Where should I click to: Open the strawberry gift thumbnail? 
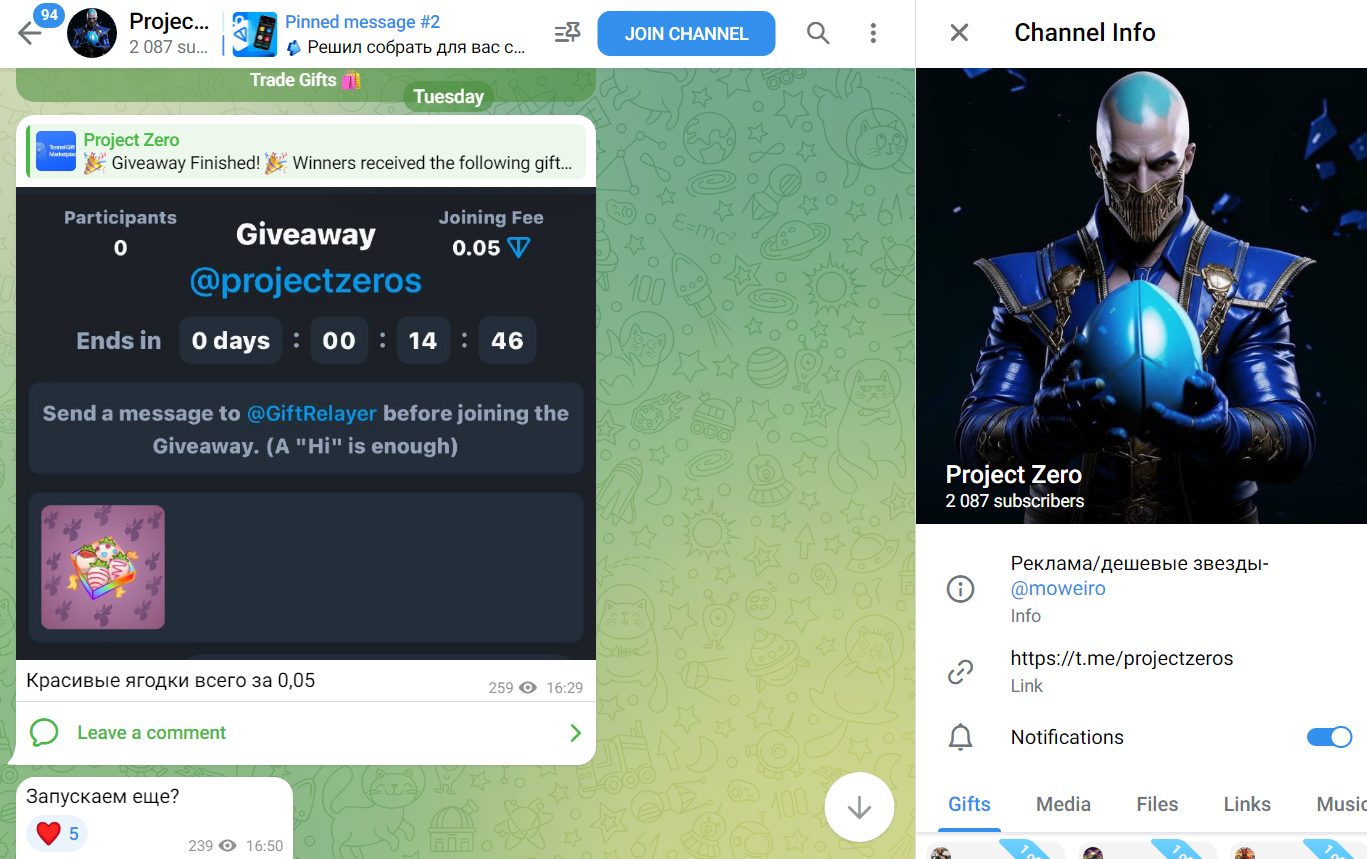click(103, 567)
